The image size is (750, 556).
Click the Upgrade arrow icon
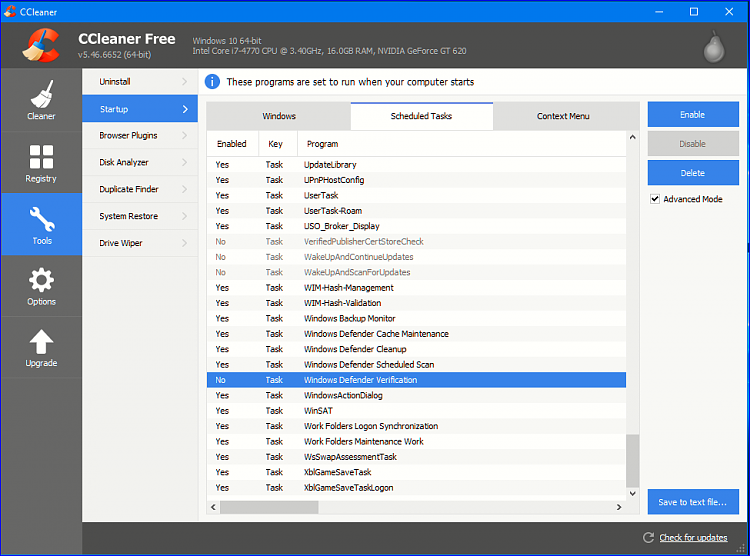[41, 342]
